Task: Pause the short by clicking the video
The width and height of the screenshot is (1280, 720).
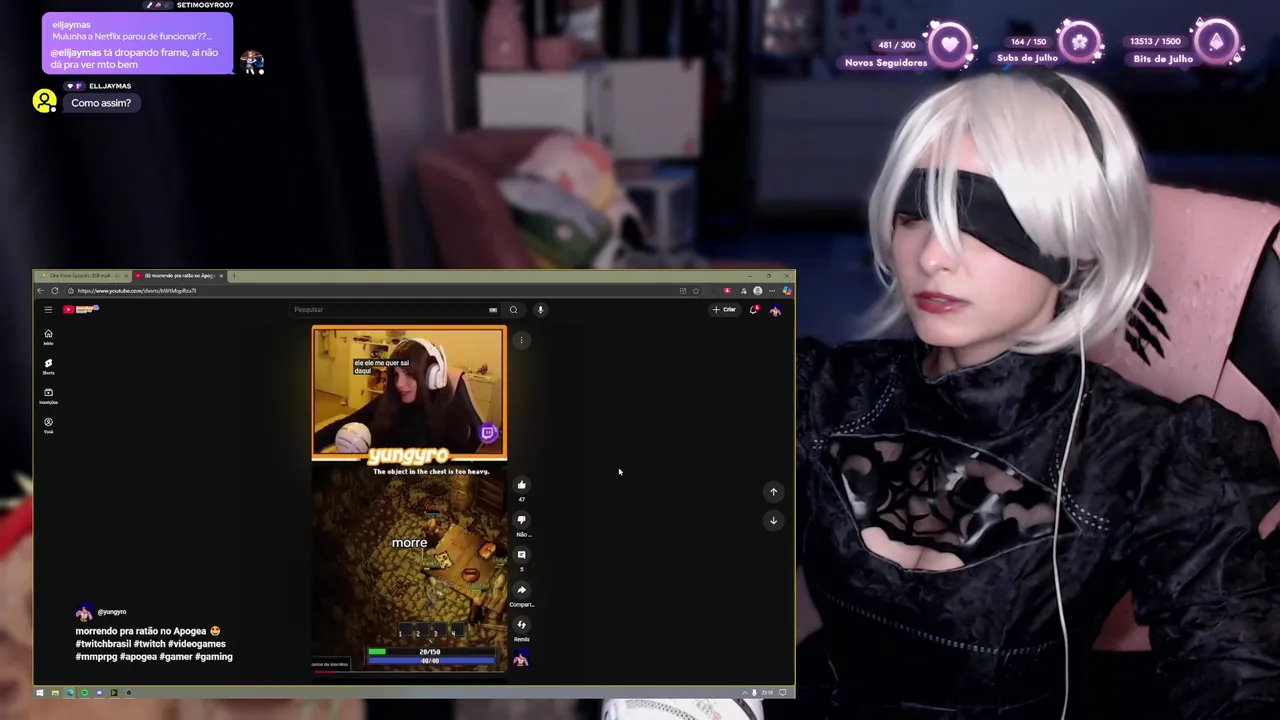Action: click(x=409, y=498)
